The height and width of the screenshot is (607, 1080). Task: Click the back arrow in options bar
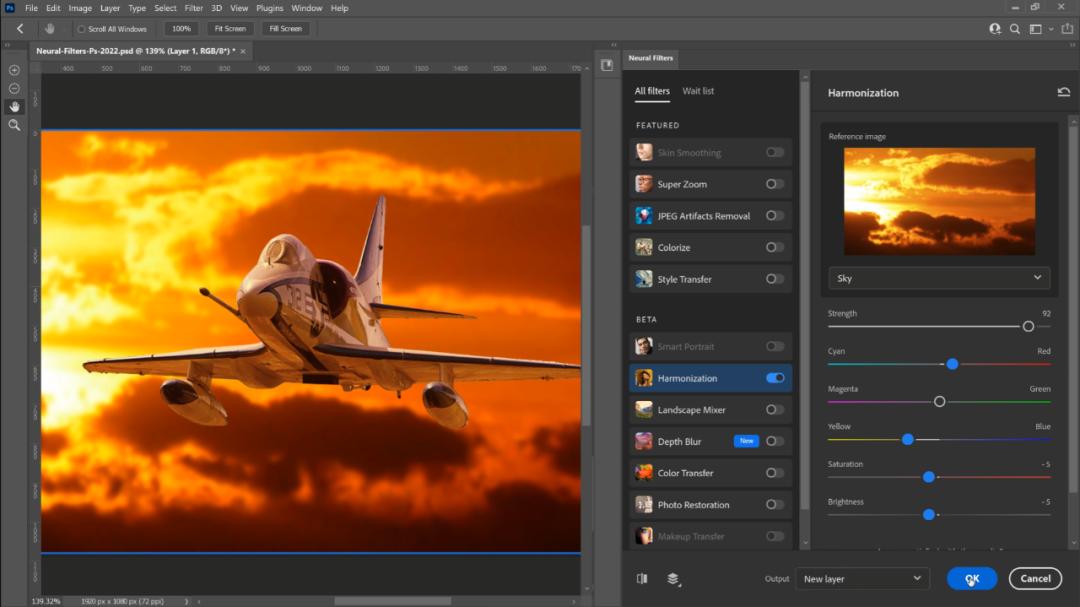(x=20, y=29)
